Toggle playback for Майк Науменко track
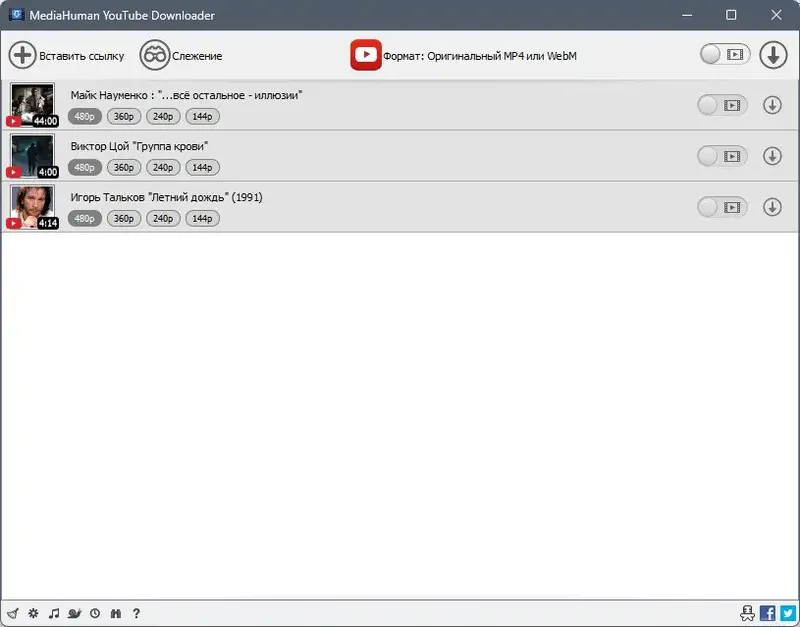800x627 pixels. [x=722, y=104]
